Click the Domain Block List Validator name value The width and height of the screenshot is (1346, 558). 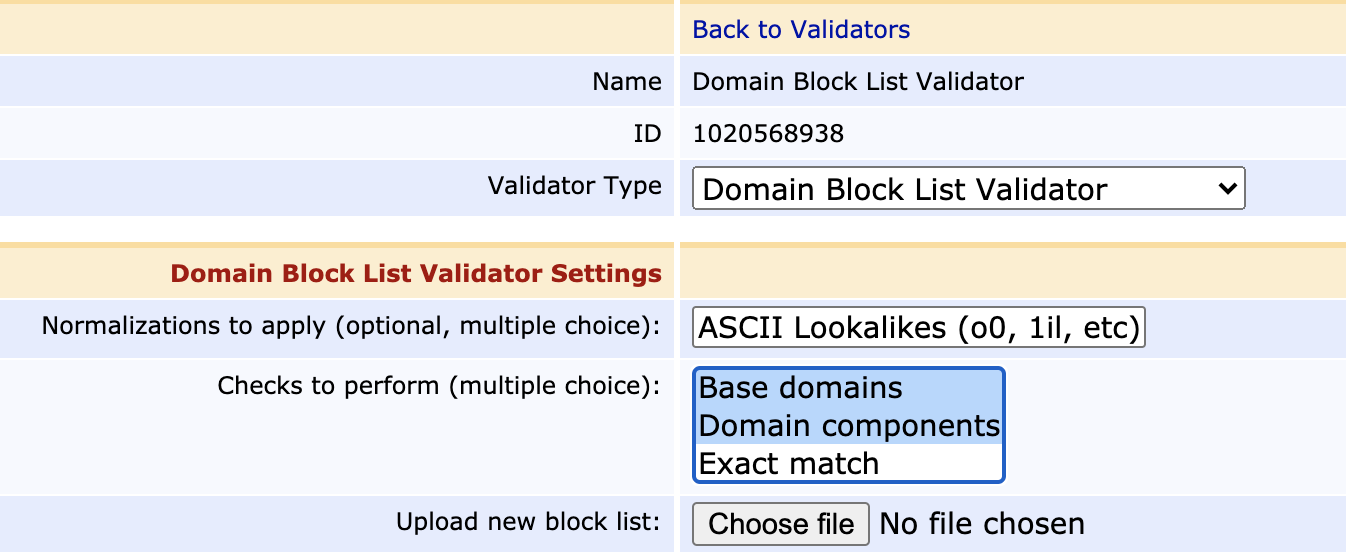click(858, 82)
